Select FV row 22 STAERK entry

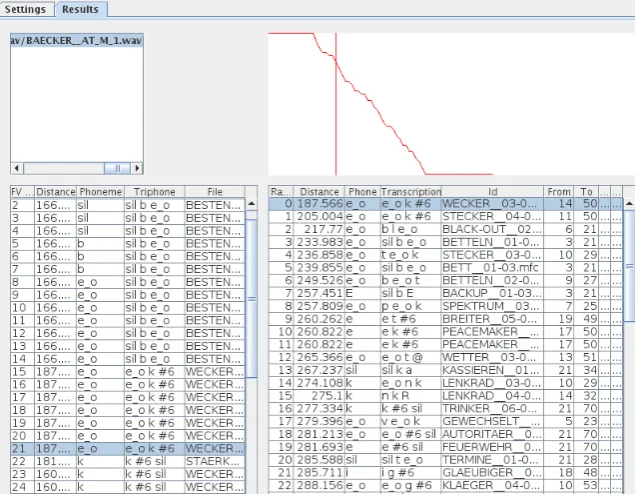click(128, 461)
